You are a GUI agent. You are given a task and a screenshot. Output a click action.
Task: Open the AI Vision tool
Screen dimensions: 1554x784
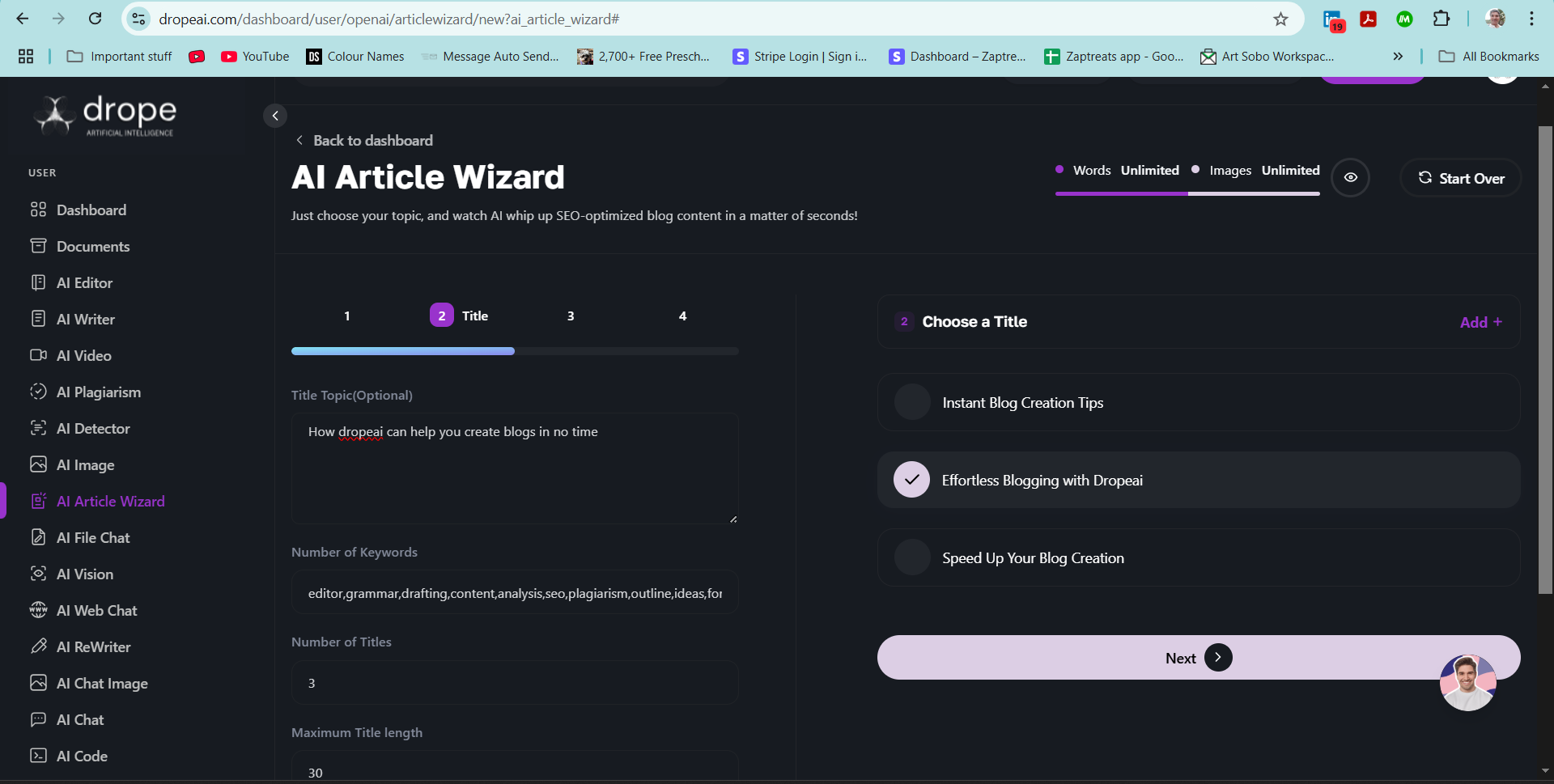(x=84, y=574)
